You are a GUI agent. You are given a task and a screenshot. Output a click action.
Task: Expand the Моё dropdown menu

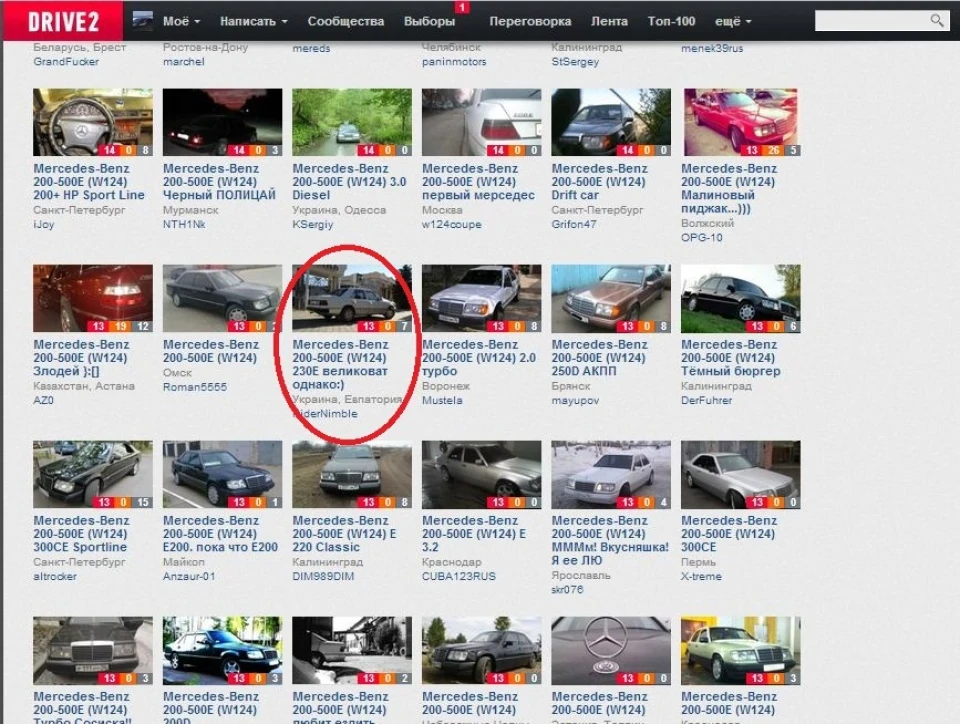(x=181, y=21)
